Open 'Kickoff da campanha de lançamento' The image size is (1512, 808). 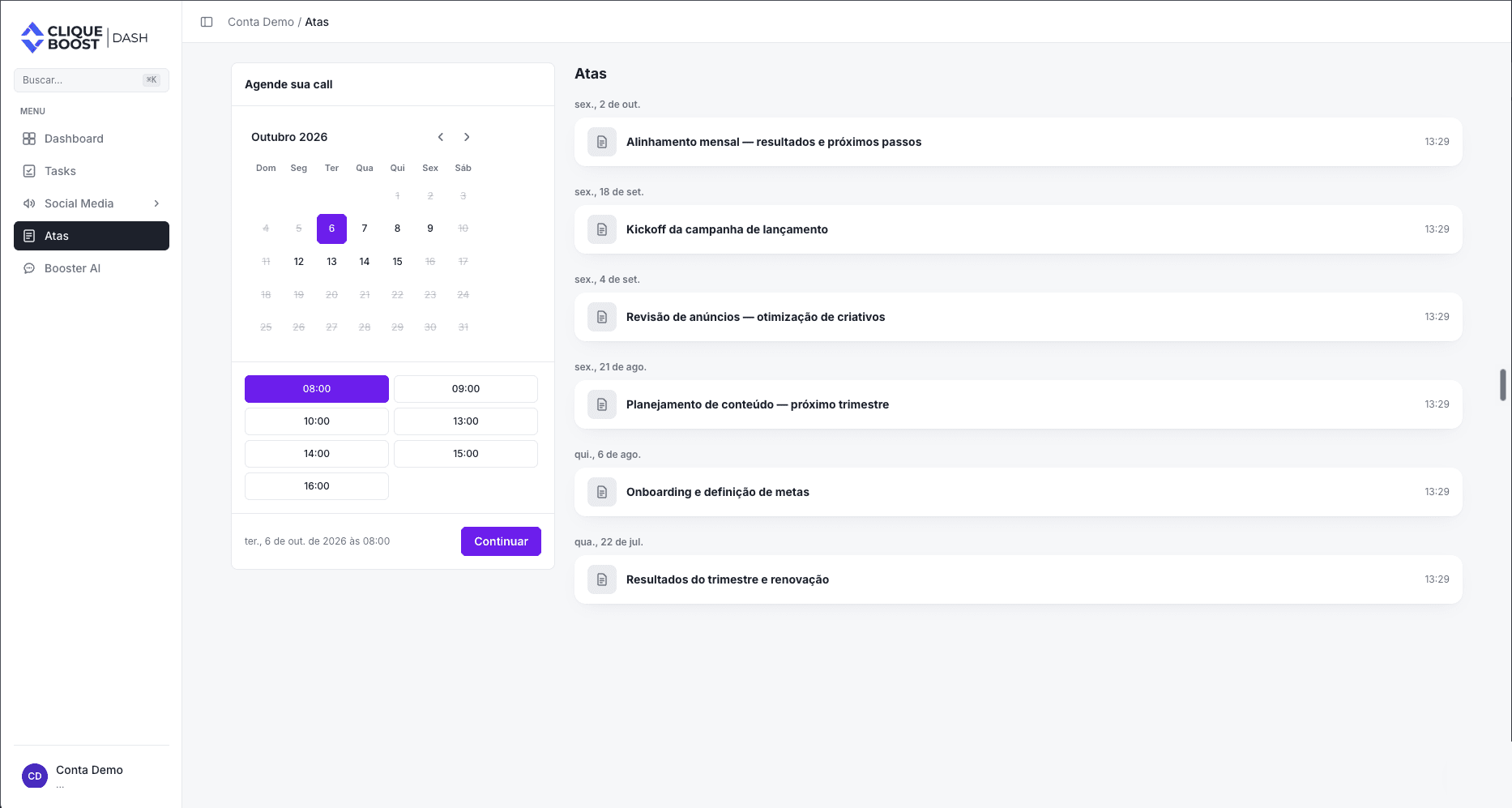(1019, 229)
